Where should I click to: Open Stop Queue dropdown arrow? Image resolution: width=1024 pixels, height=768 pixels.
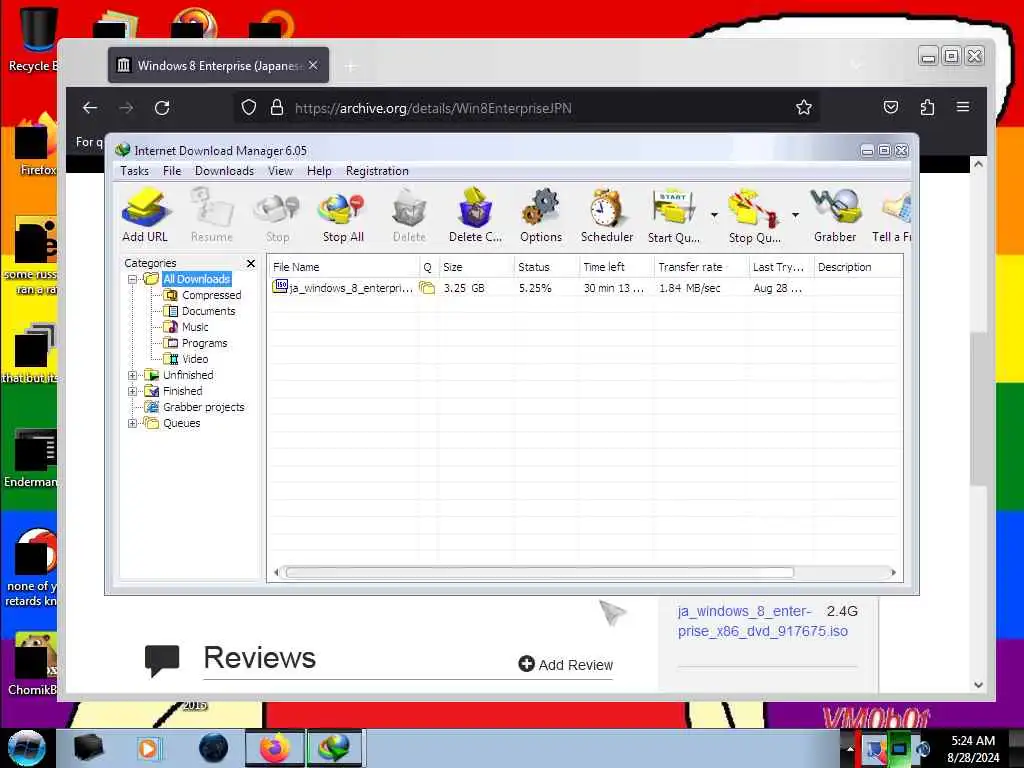pos(795,215)
